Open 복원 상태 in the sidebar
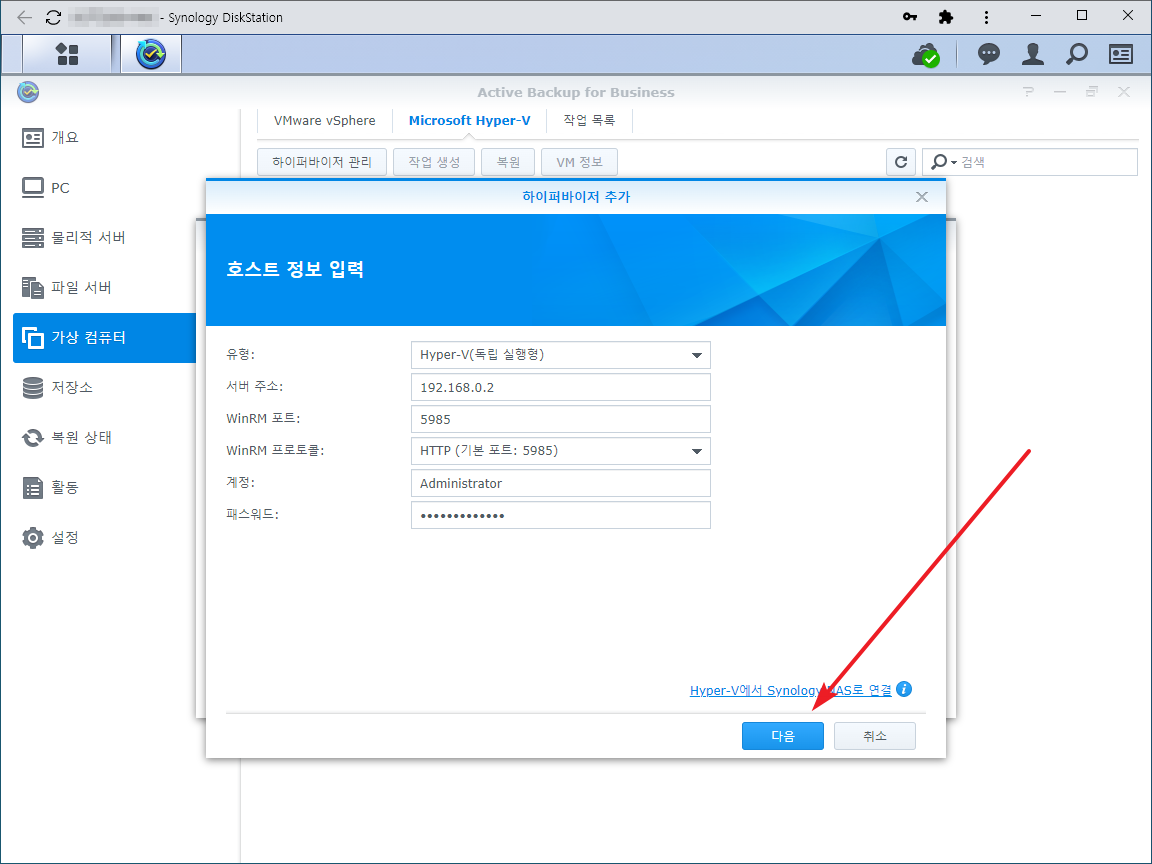Image resolution: width=1152 pixels, height=864 pixels. pos(67,437)
